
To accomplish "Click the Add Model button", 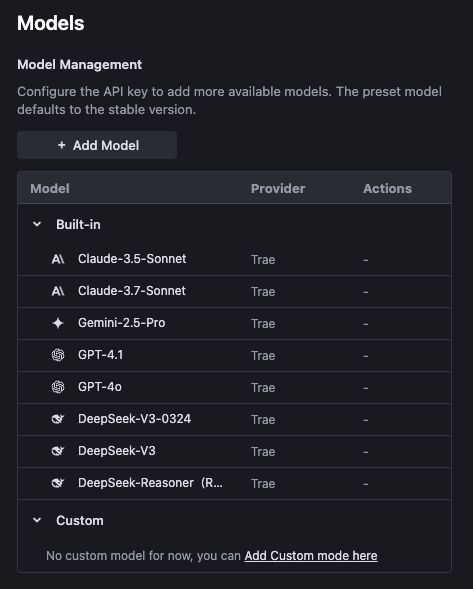I will (97, 145).
